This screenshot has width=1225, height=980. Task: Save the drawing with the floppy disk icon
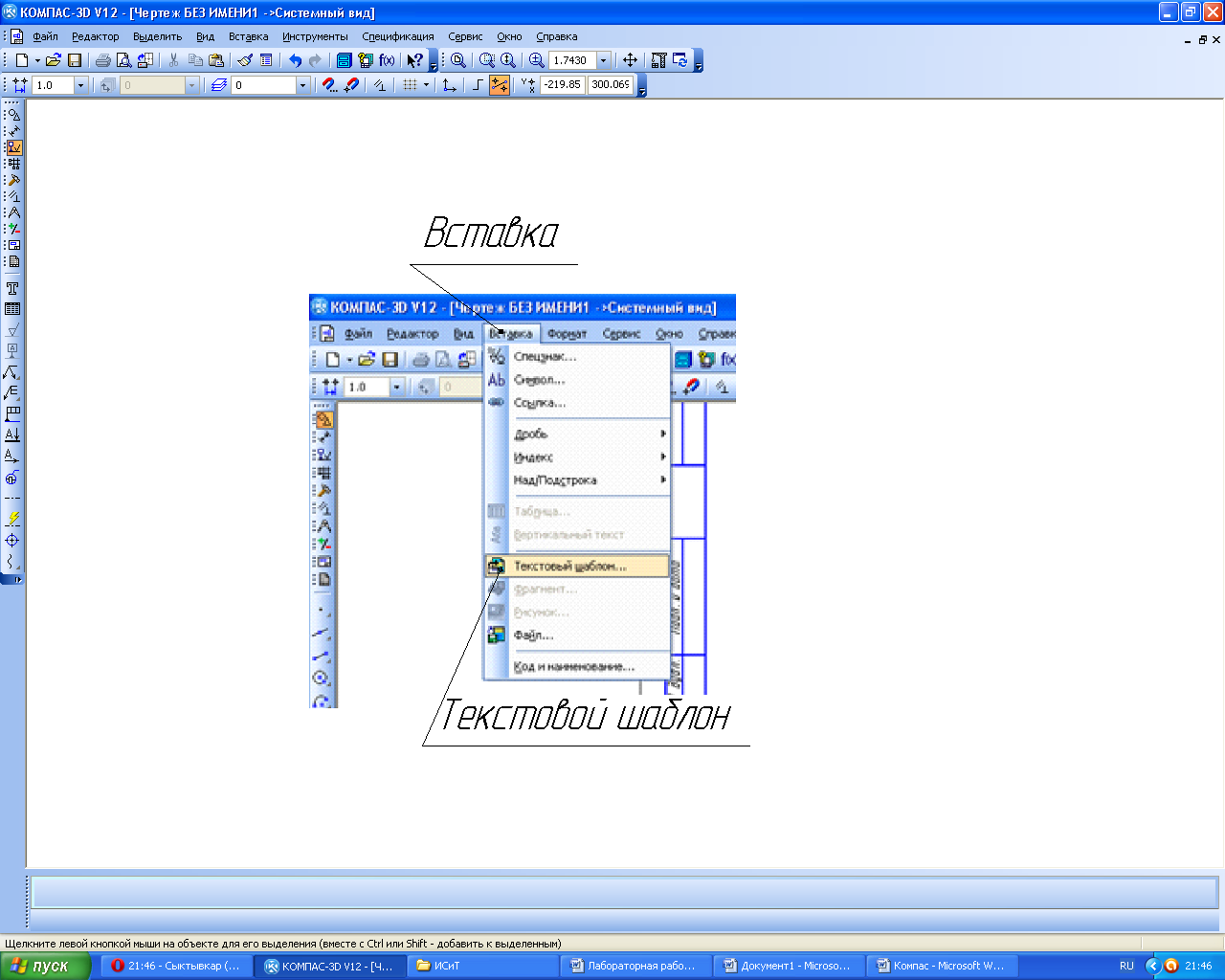pyautogui.click(x=75, y=60)
